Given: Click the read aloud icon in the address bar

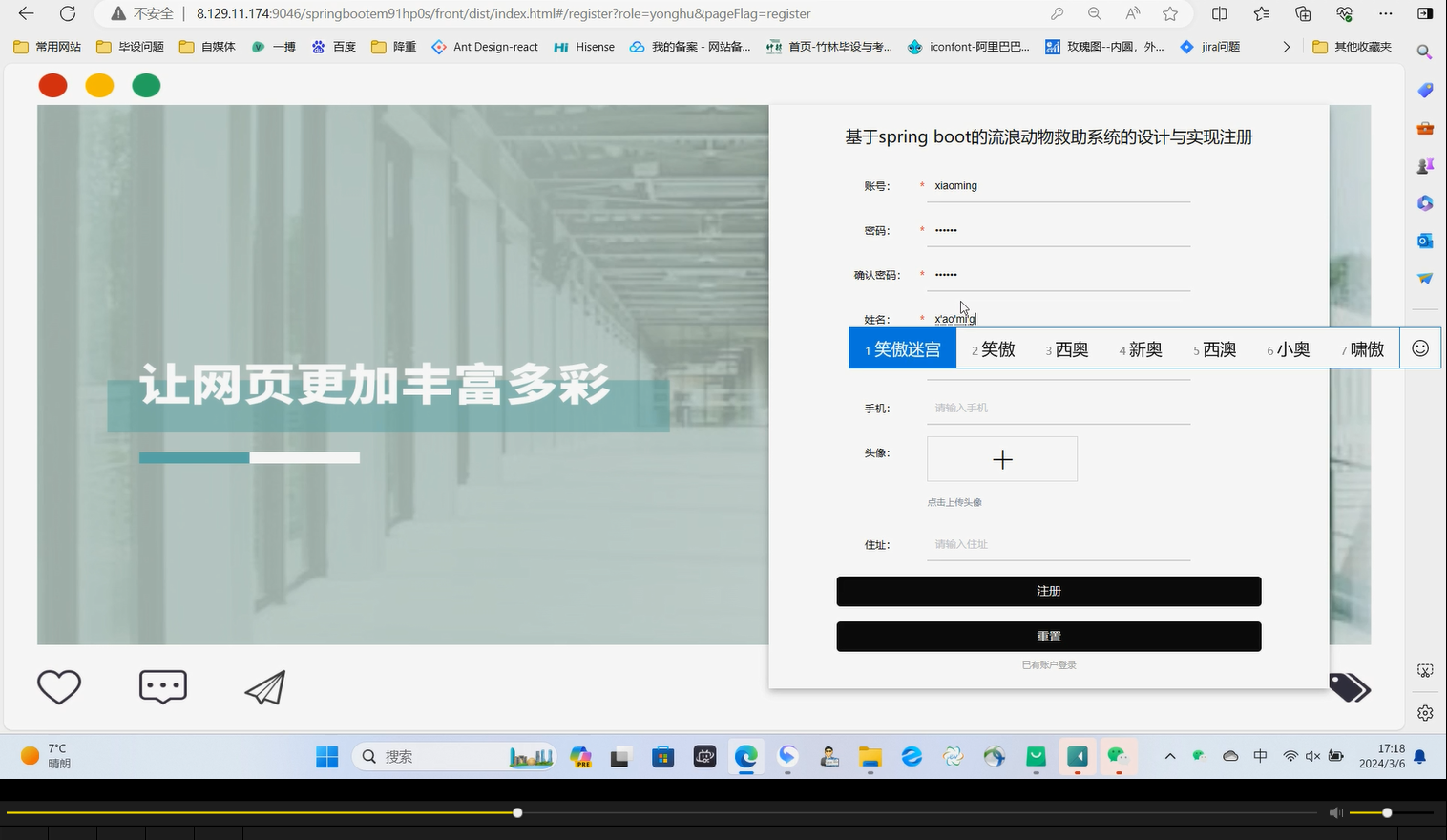Looking at the screenshot, I should (1132, 14).
